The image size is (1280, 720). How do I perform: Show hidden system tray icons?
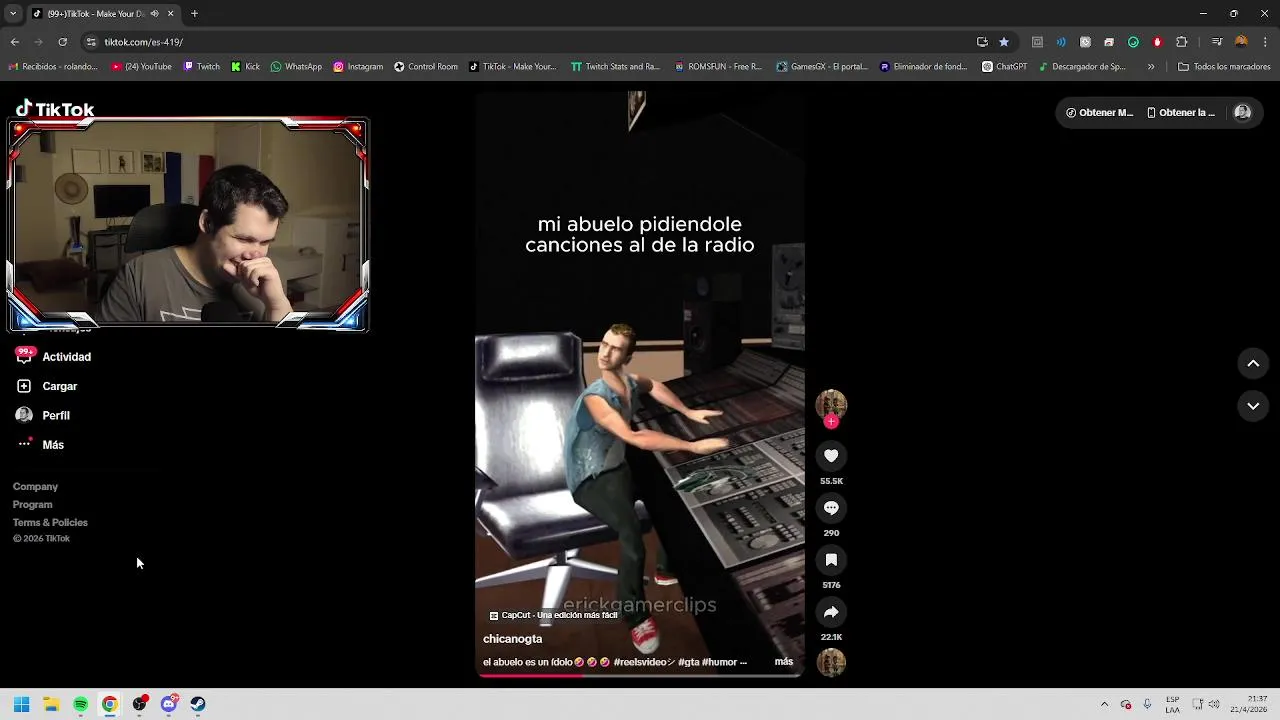tap(1104, 704)
